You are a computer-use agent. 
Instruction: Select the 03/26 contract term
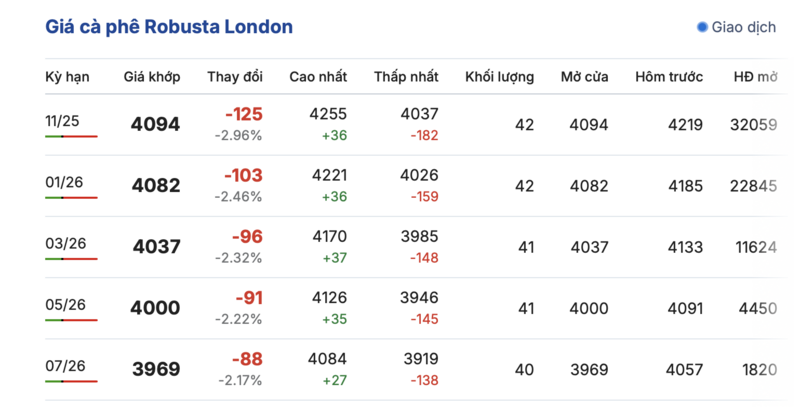point(62,243)
